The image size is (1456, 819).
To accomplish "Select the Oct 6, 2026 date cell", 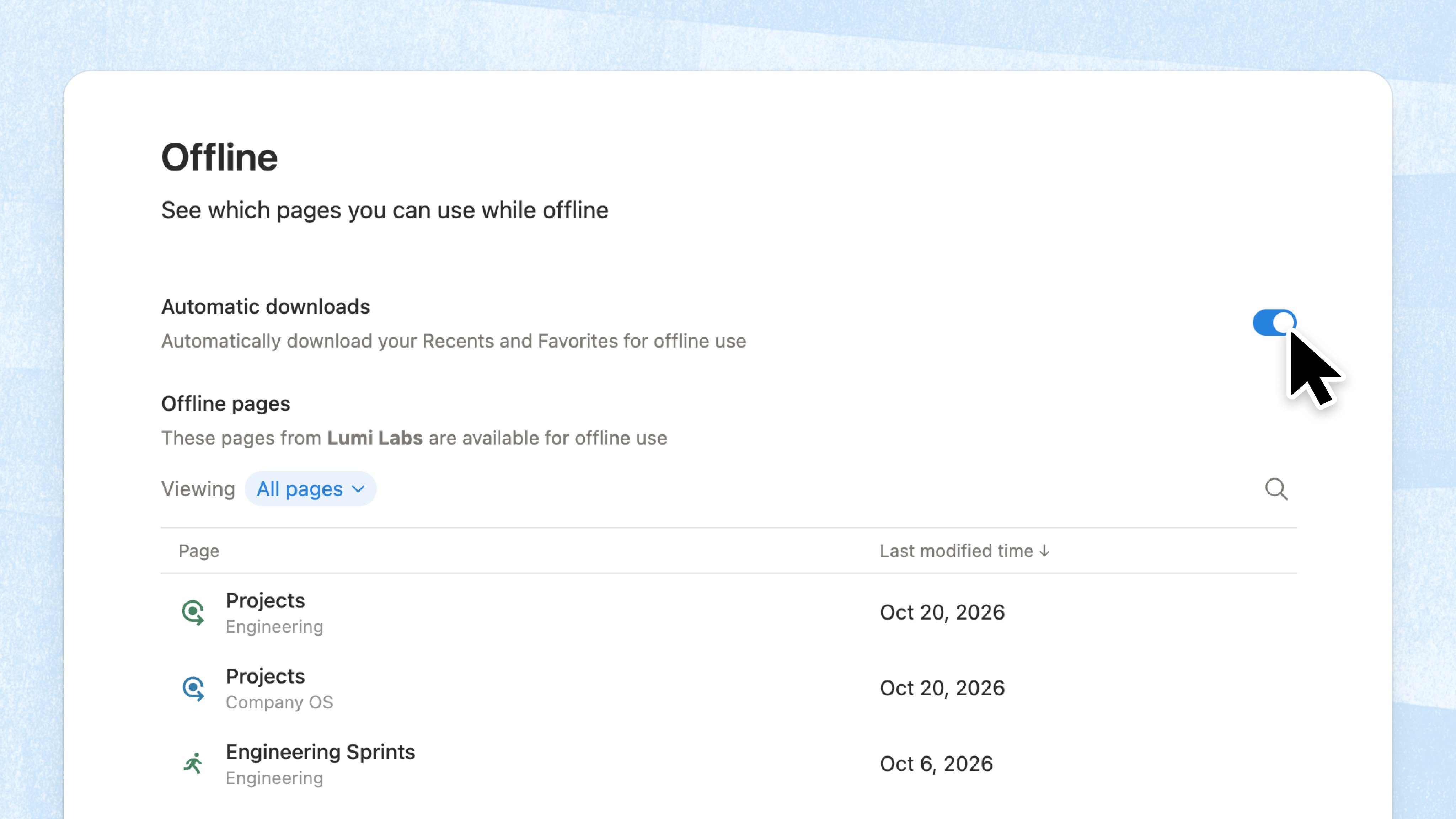I will pos(936,764).
